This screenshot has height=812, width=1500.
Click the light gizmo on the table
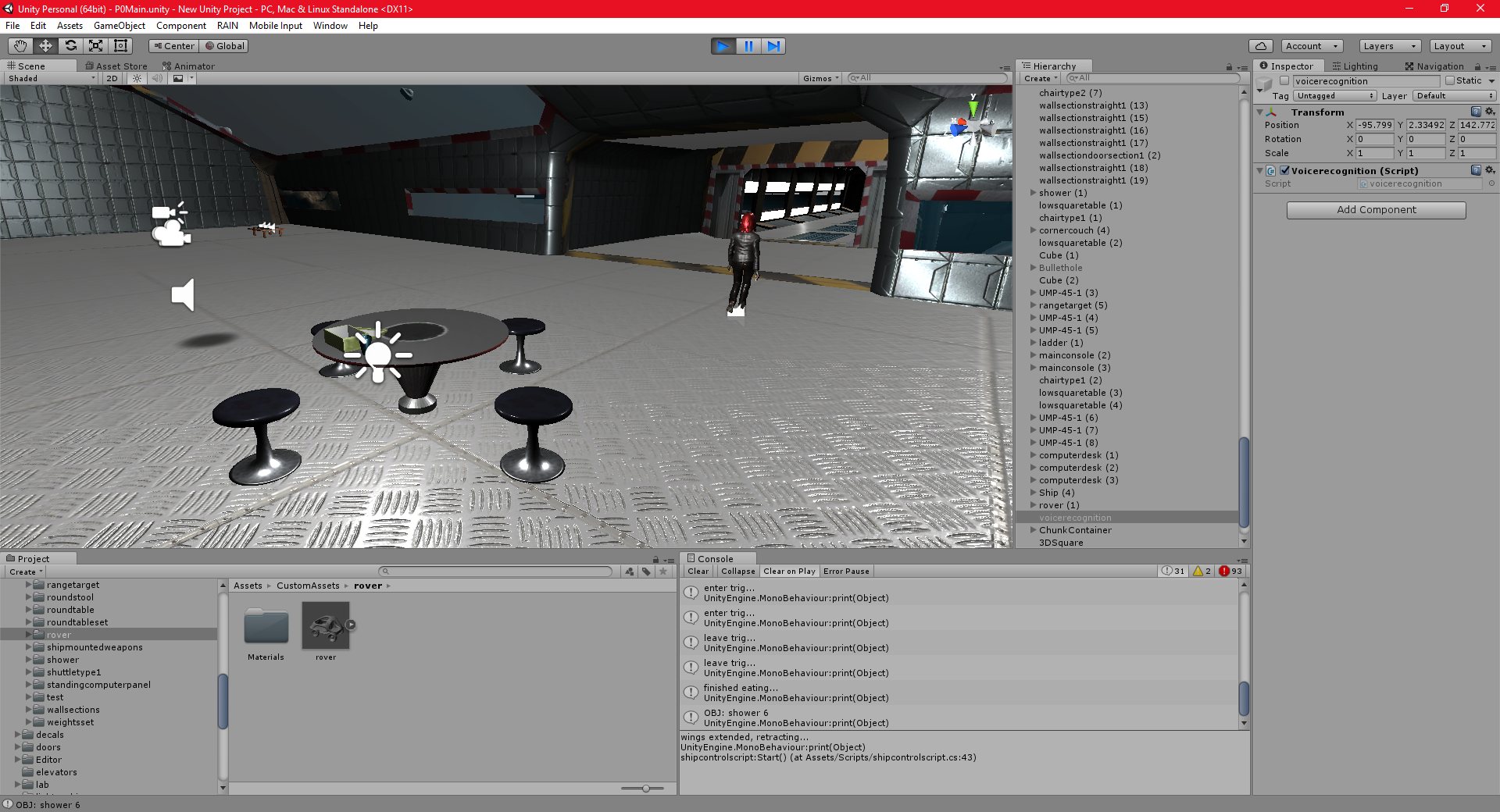point(378,354)
